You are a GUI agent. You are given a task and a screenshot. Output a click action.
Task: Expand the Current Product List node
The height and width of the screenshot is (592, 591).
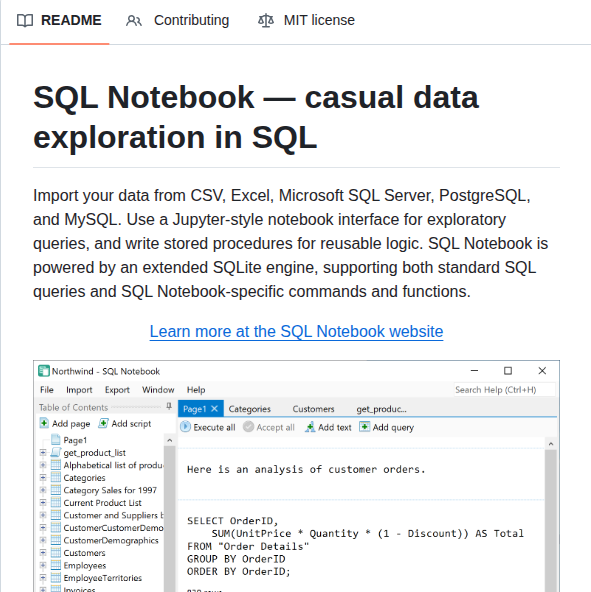[43, 503]
